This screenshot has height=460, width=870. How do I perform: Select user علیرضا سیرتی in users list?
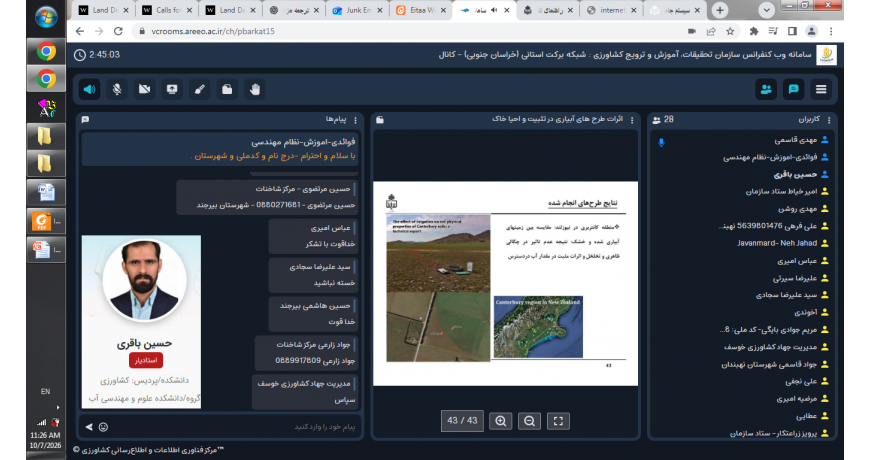coord(795,278)
